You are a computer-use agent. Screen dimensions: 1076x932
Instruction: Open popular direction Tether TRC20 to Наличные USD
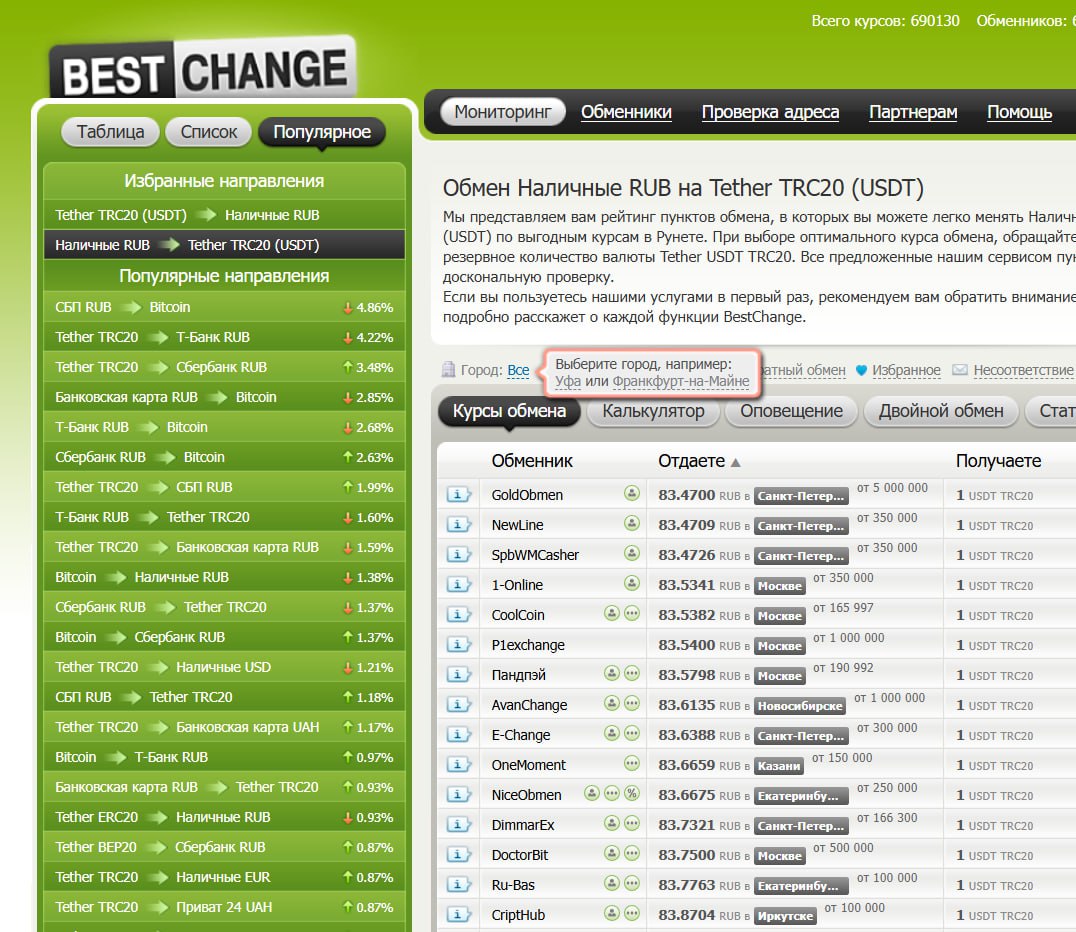pyautogui.click(x=224, y=666)
